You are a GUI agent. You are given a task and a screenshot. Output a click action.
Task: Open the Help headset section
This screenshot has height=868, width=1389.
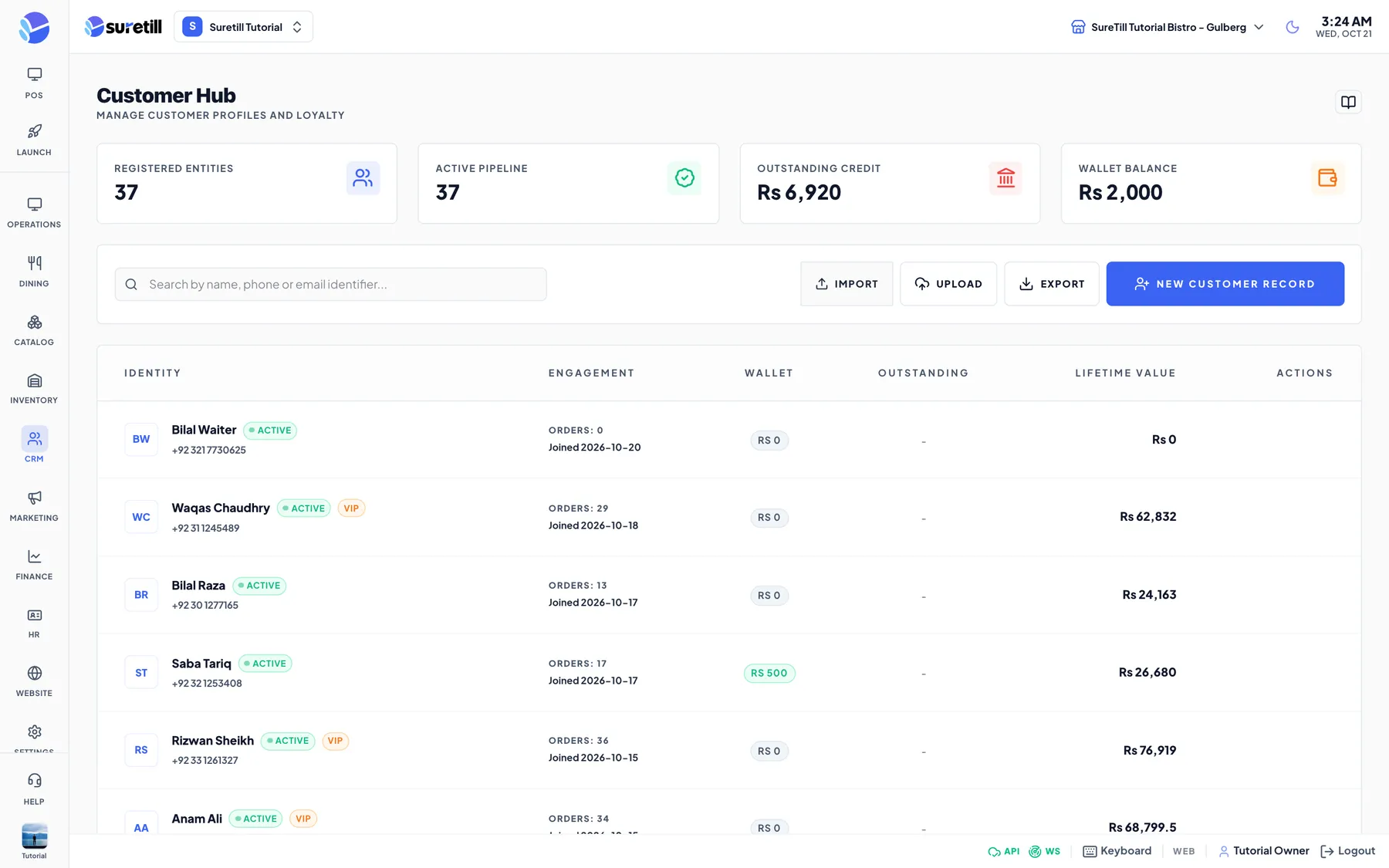[x=34, y=789]
